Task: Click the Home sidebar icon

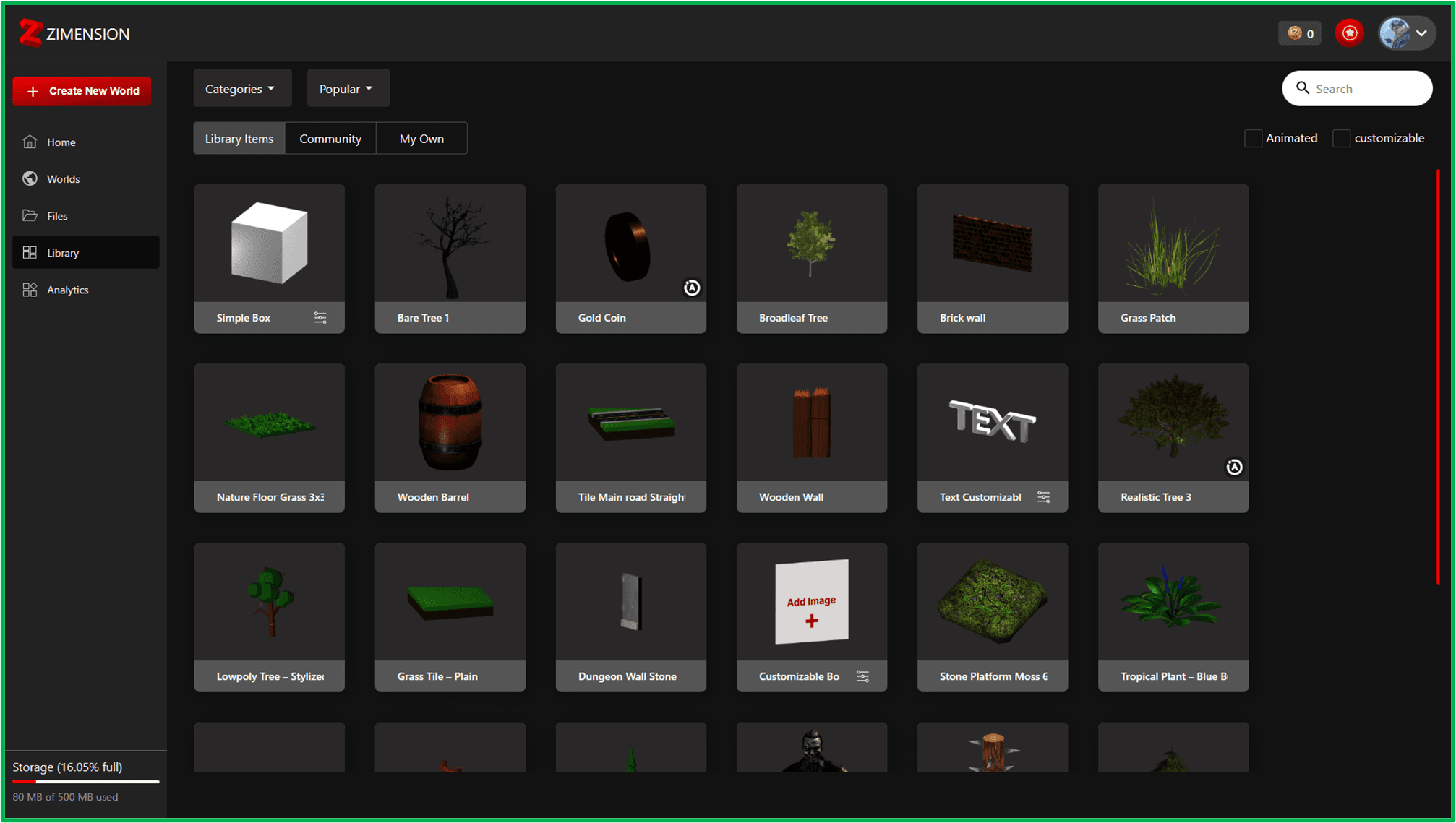Action: tap(30, 142)
